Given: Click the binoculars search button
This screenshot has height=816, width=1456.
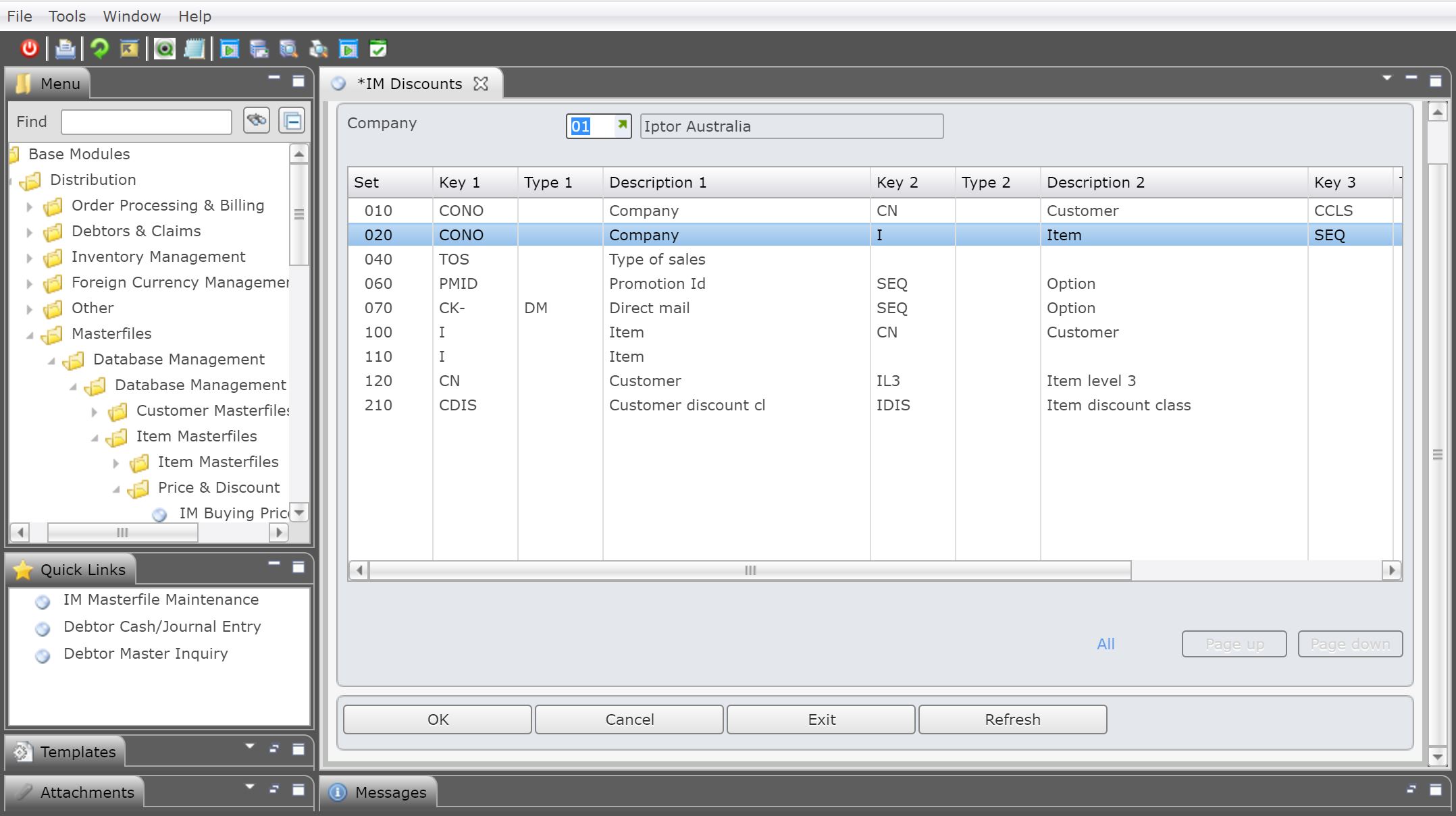Looking at the screenshot, I should tap(257, 121).
